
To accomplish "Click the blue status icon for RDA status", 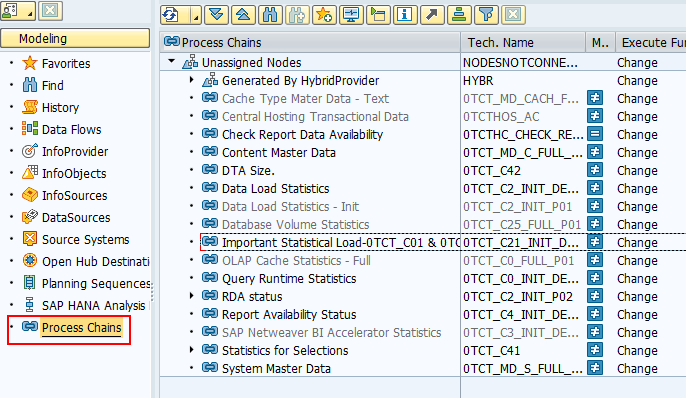I will pyautogui.click(x=595, y=296).
